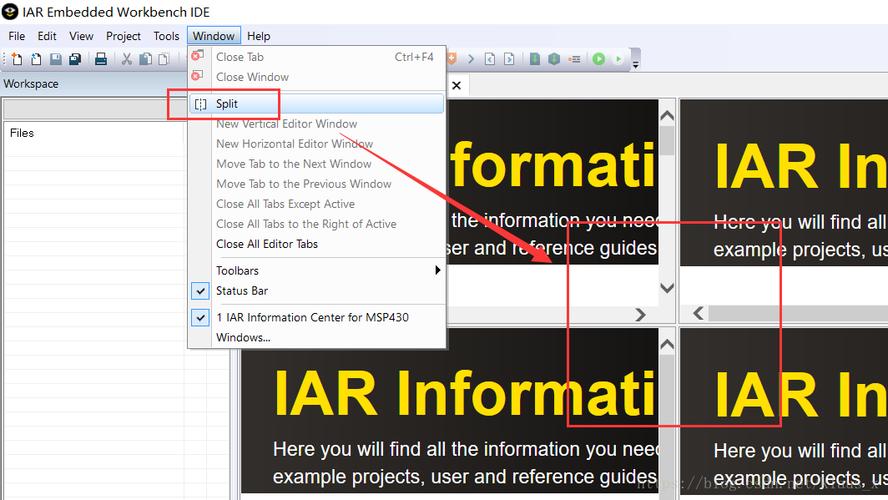Viewport: 888px width, 500px height.
Task: Click the Open file toolbar icon
Action: click(x=36, y=59)
